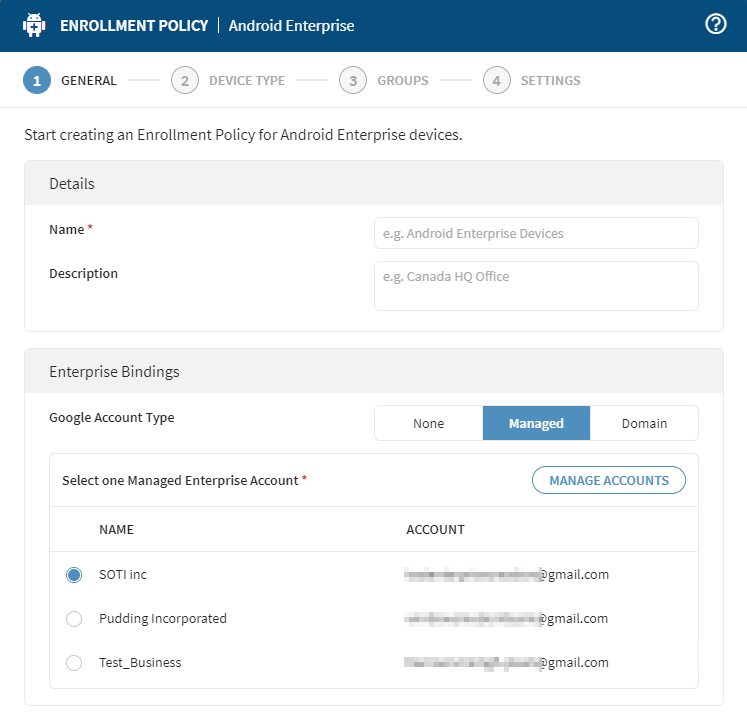Click step 4 Settings circle
The width and height of the screenshot is (747, 712).
[497, 81]
